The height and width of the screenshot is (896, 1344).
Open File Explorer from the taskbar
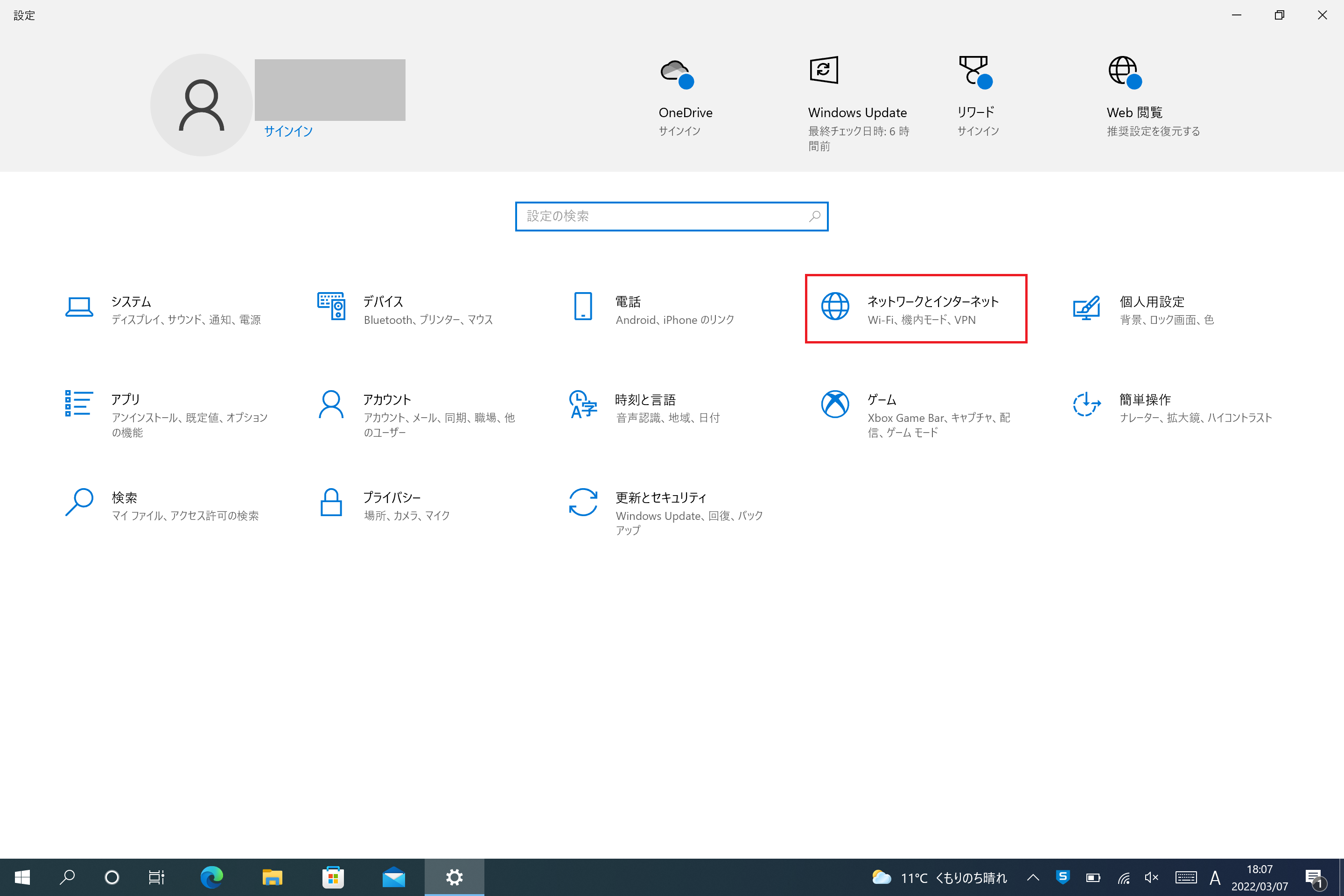click(272, 877)
